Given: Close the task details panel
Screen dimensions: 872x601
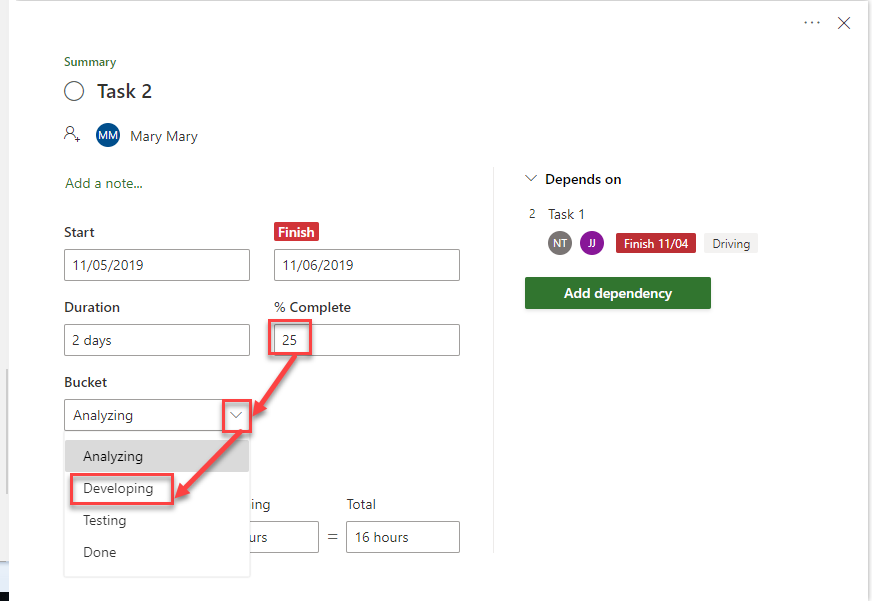Looking at the screenshot, I should 844,23.
